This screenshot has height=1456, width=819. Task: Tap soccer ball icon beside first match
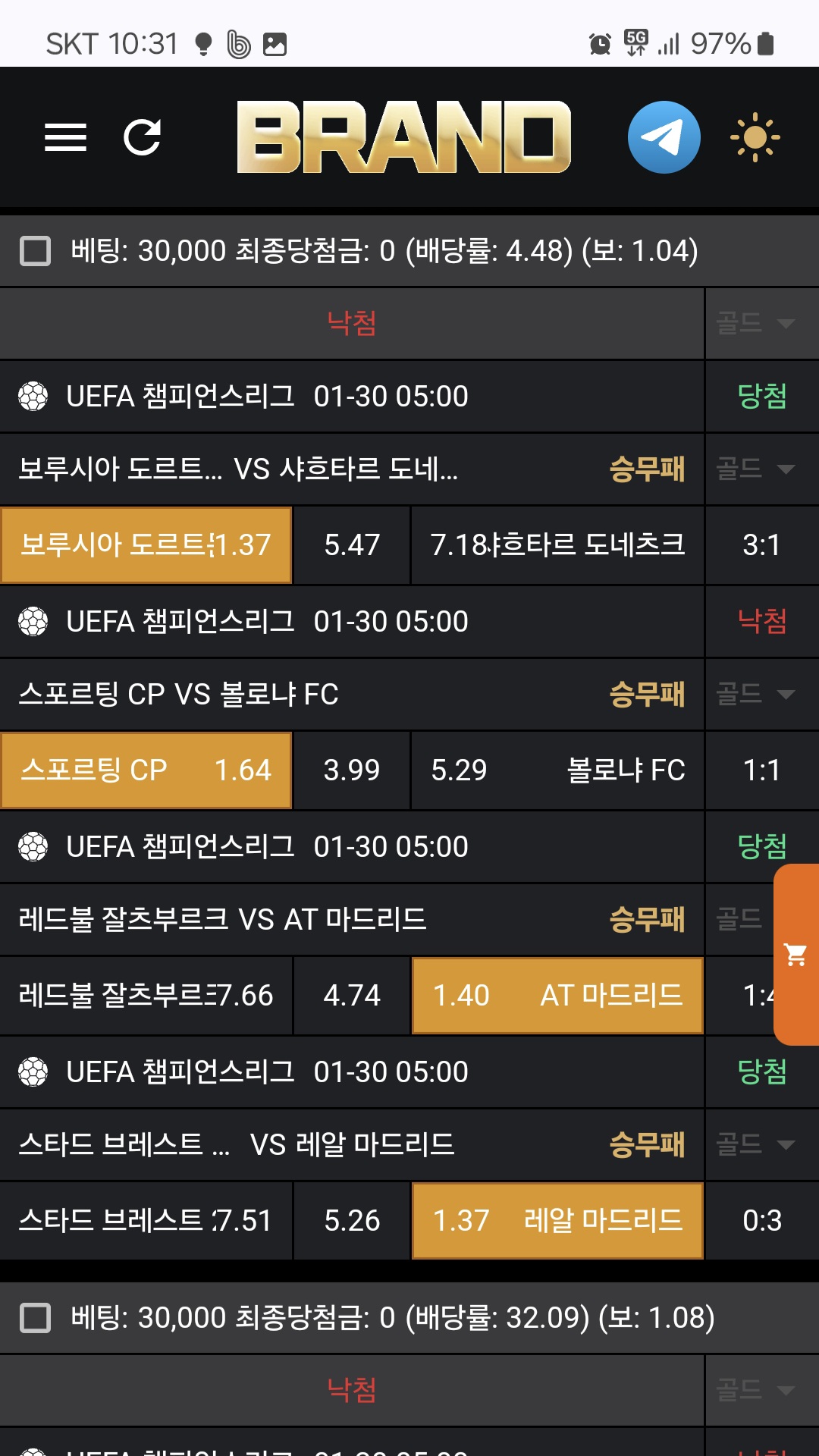[33, 396]
